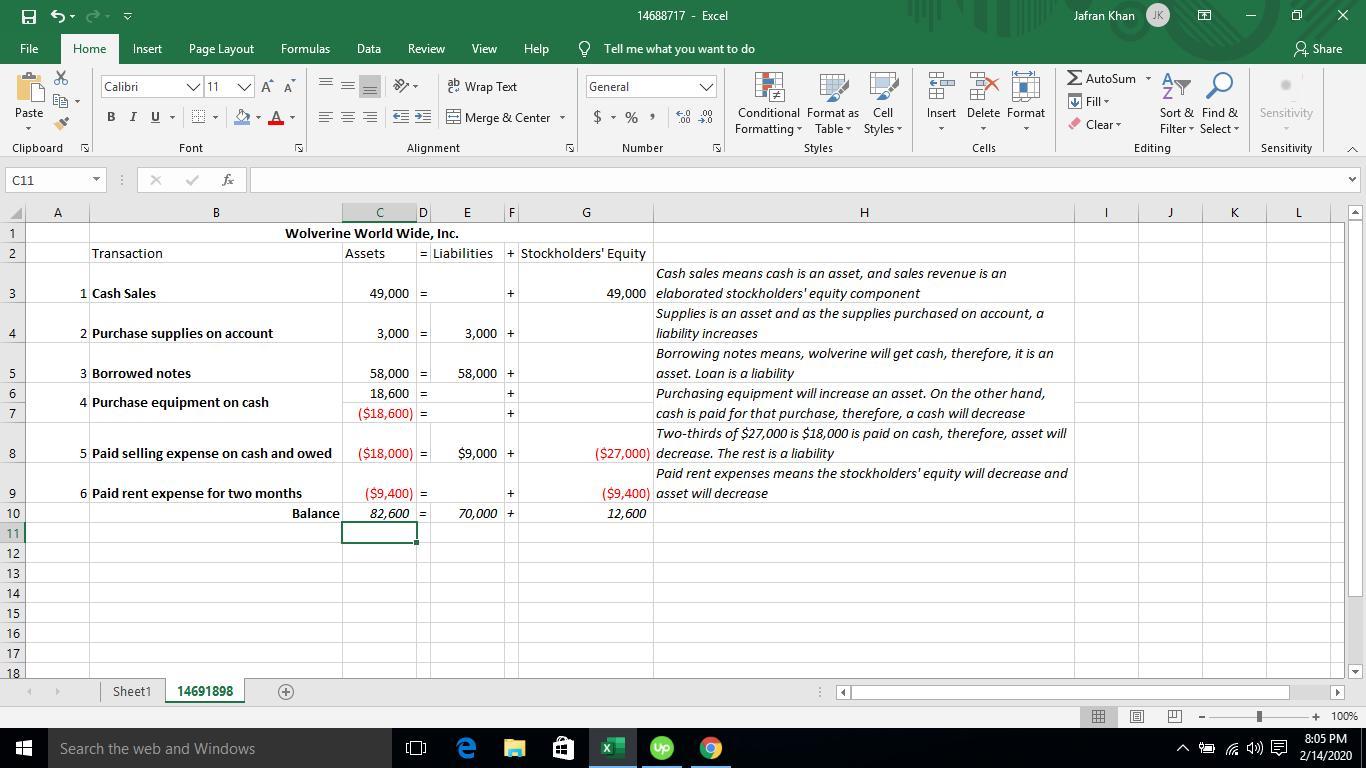Click the Share button
1366x768 pixels.
coord(1317,49)
